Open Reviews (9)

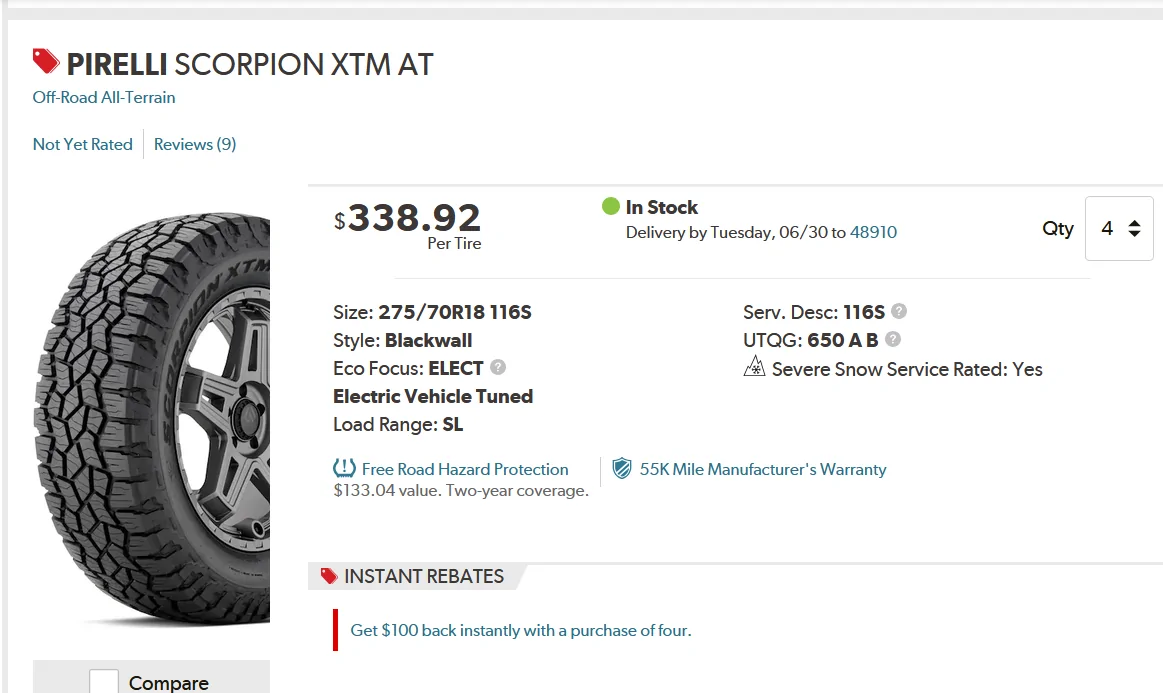195,144
